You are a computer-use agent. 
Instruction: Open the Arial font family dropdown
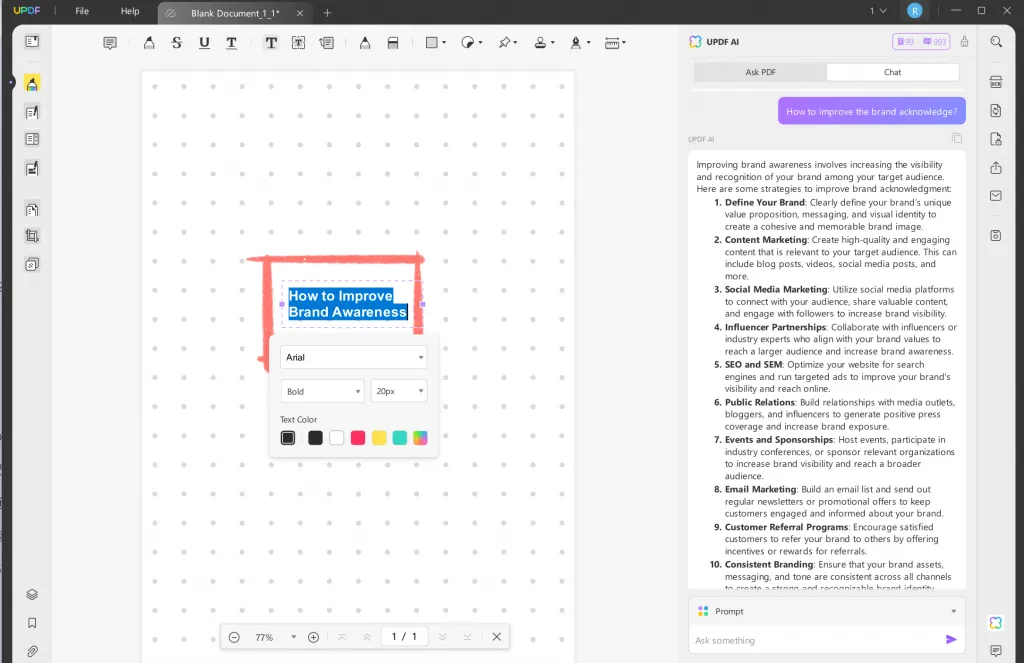353,357
